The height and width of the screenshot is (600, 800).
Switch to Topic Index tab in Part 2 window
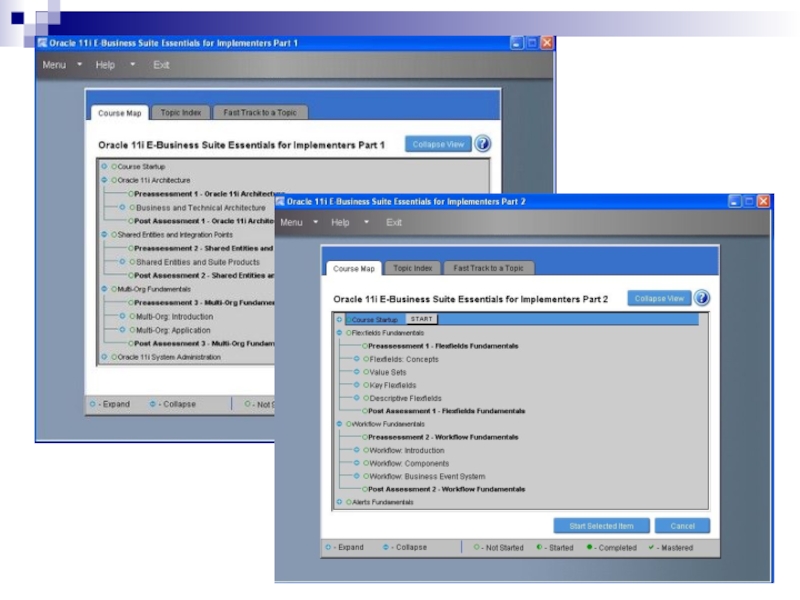412,268
